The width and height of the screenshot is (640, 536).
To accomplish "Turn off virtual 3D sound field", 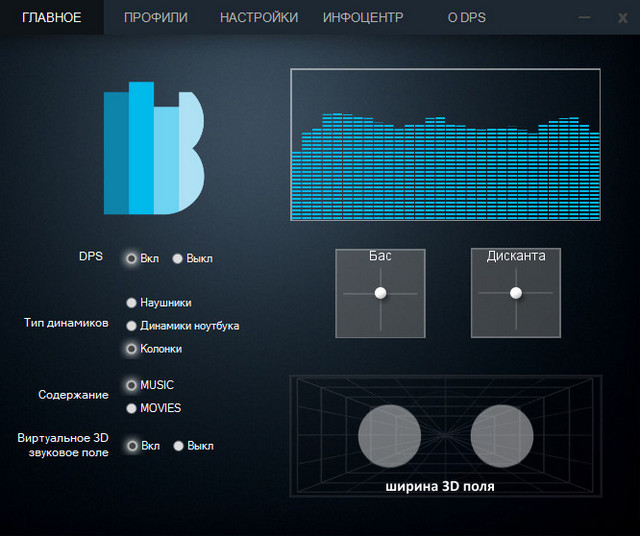I will [x=179, y=446].
